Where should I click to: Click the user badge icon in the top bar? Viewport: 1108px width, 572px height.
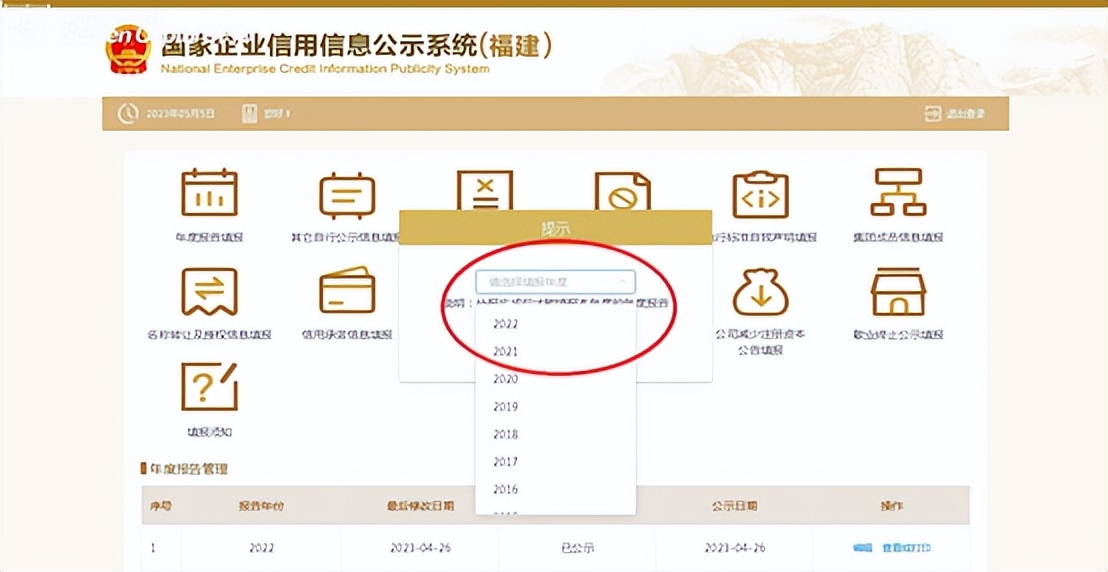click(249, 114)
